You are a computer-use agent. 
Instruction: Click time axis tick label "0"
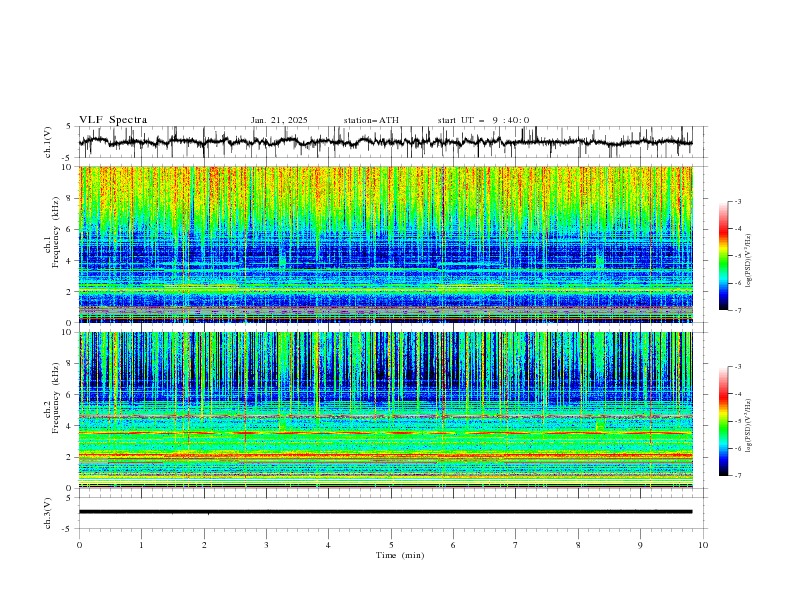coord(79,545)
